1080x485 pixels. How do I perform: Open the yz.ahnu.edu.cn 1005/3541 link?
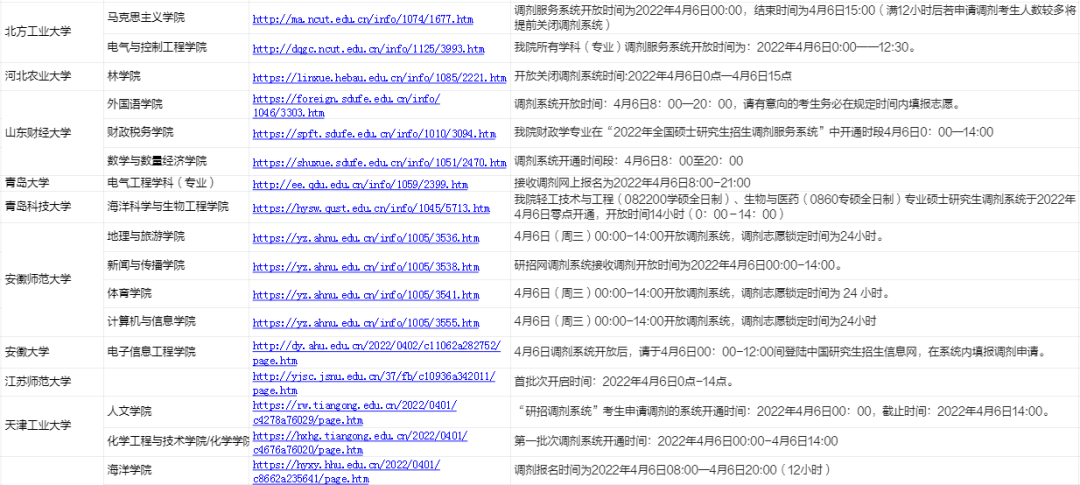(366, 295)
